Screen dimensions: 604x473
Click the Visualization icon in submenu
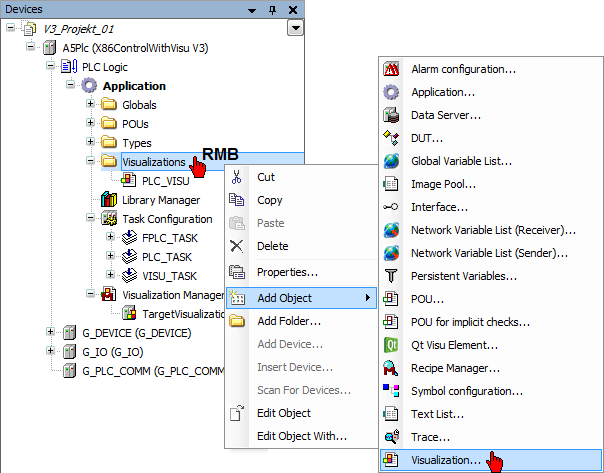(391, 460)
